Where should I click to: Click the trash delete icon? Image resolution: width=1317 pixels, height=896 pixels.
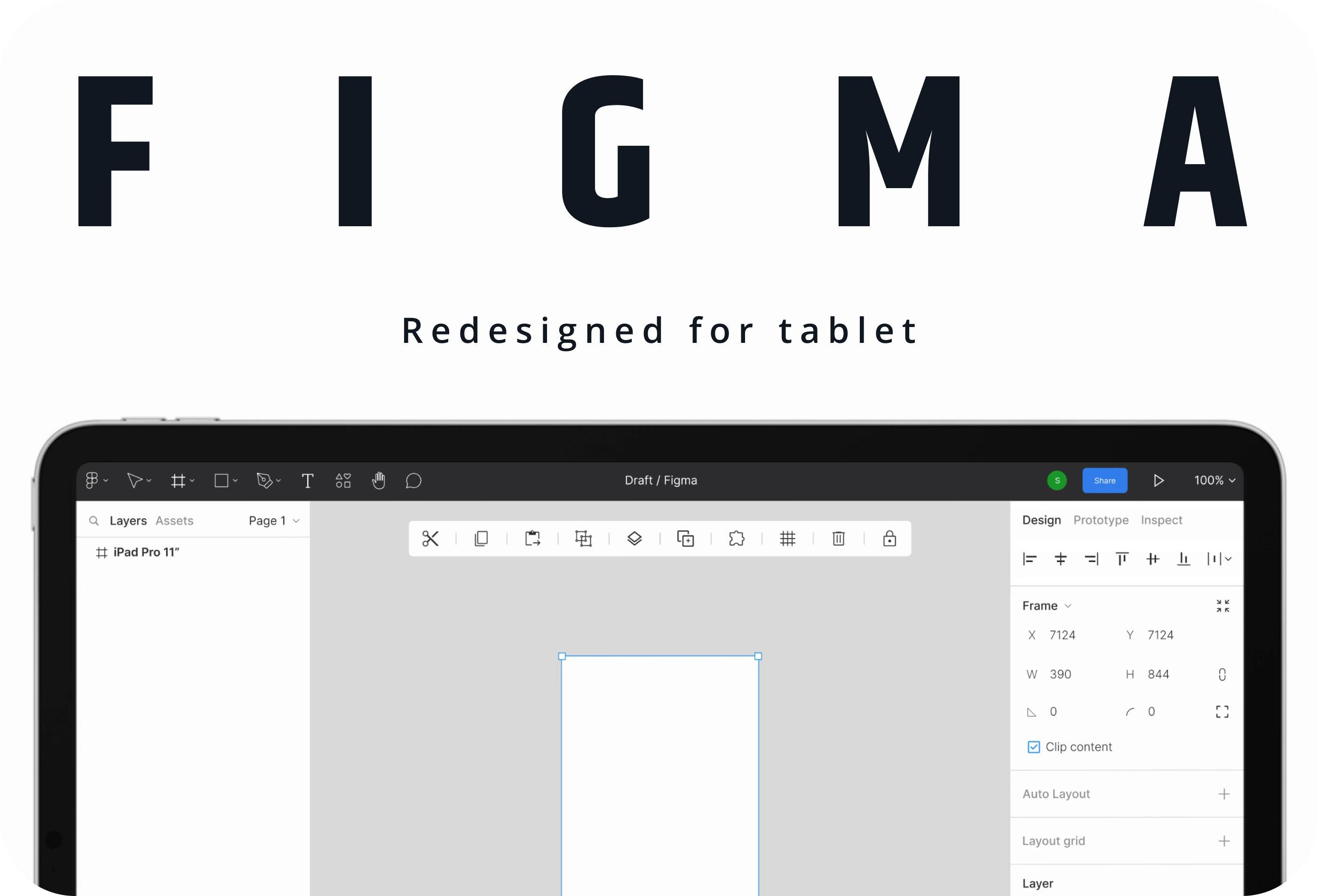839,539
